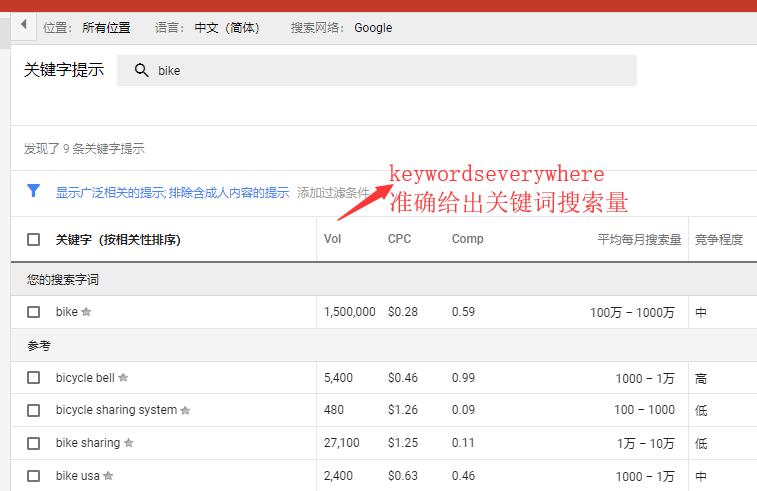Star the bicycle bell keyword
757x491 pixels.
coord(123,378)
